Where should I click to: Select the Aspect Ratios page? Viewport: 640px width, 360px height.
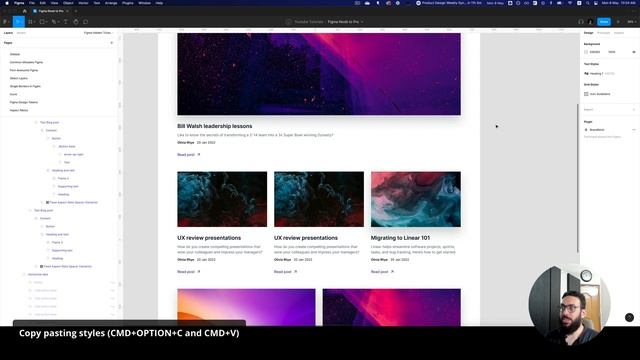tap(19, 110)
